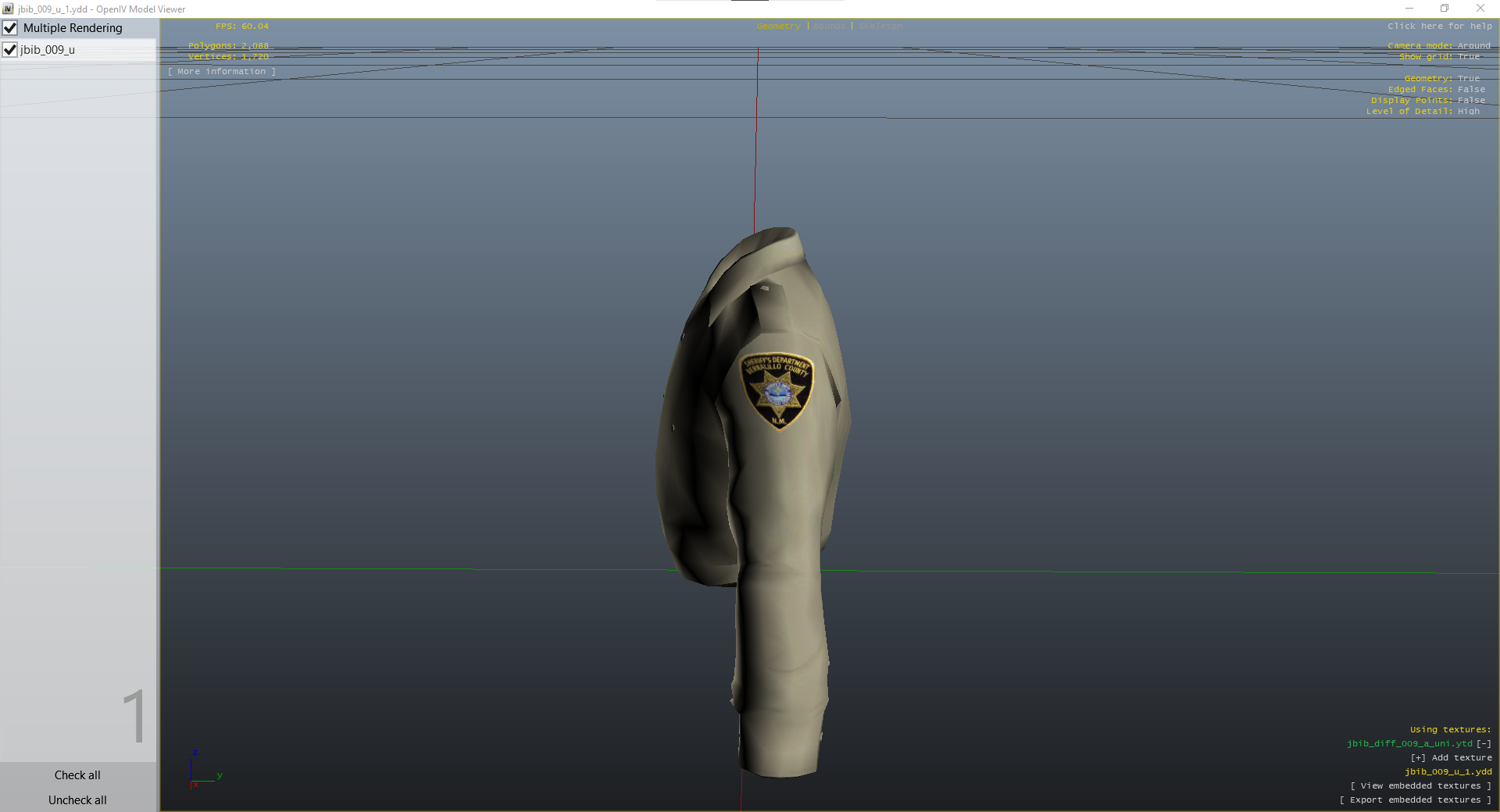Switch to the Bounds tab

(829, 27)
